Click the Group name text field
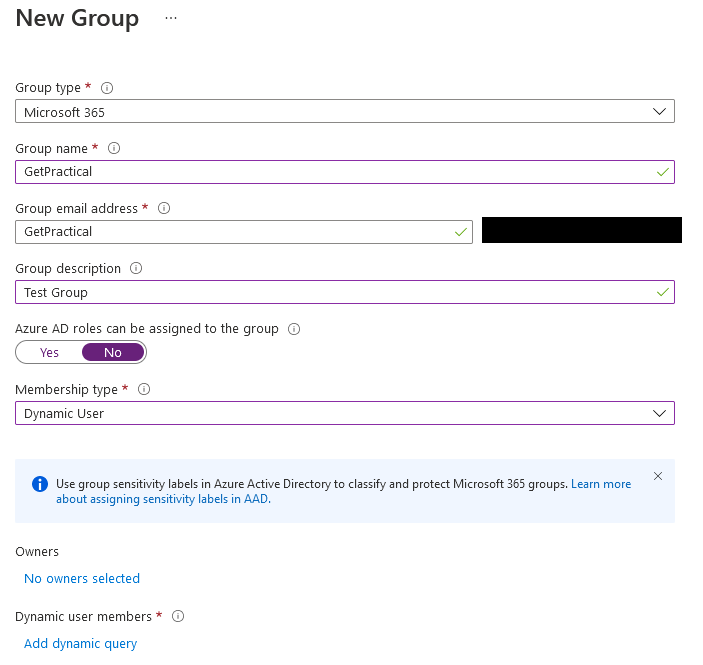The image size is (703, 665). 335,172
